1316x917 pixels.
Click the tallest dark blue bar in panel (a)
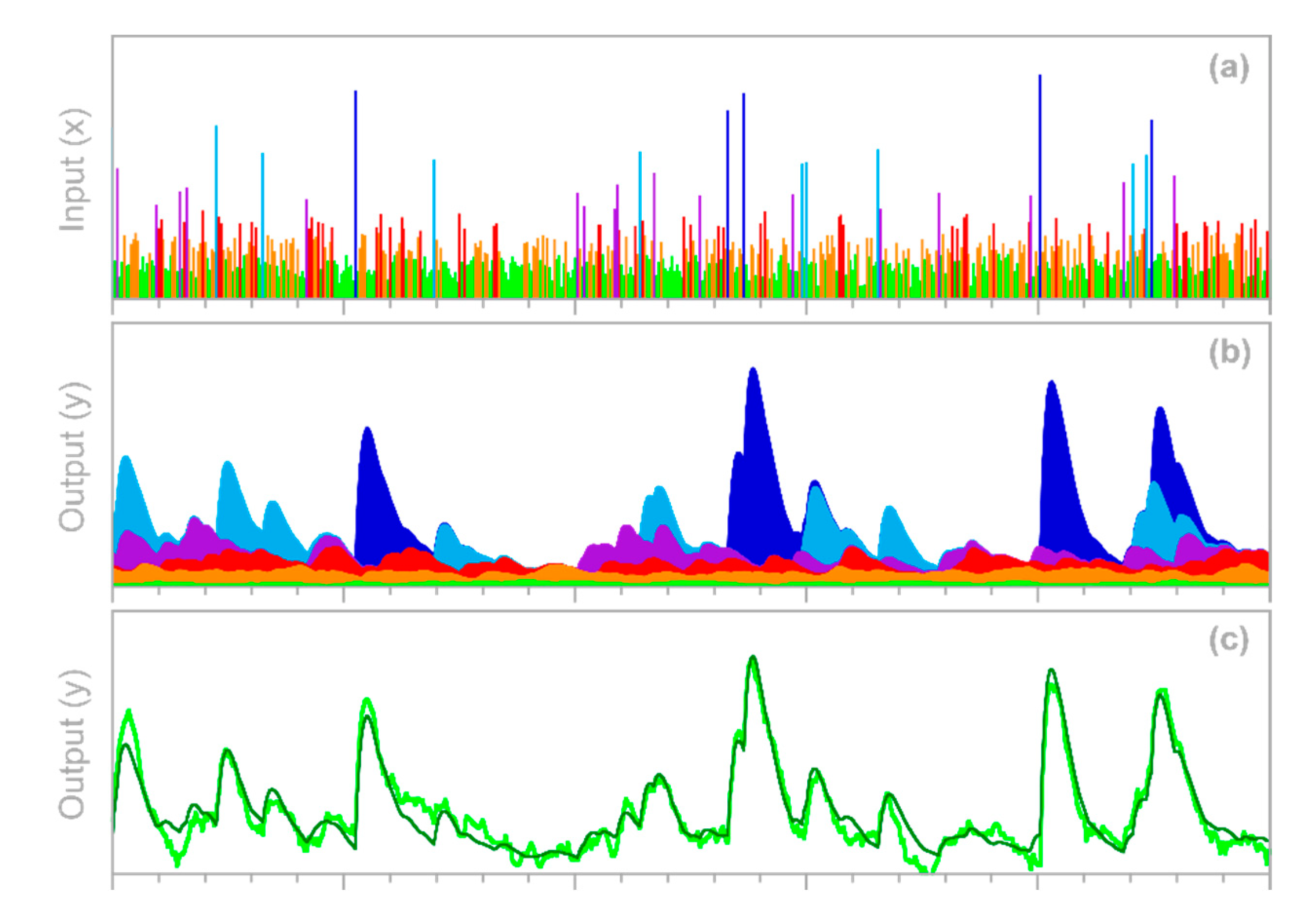[1040, 172]
